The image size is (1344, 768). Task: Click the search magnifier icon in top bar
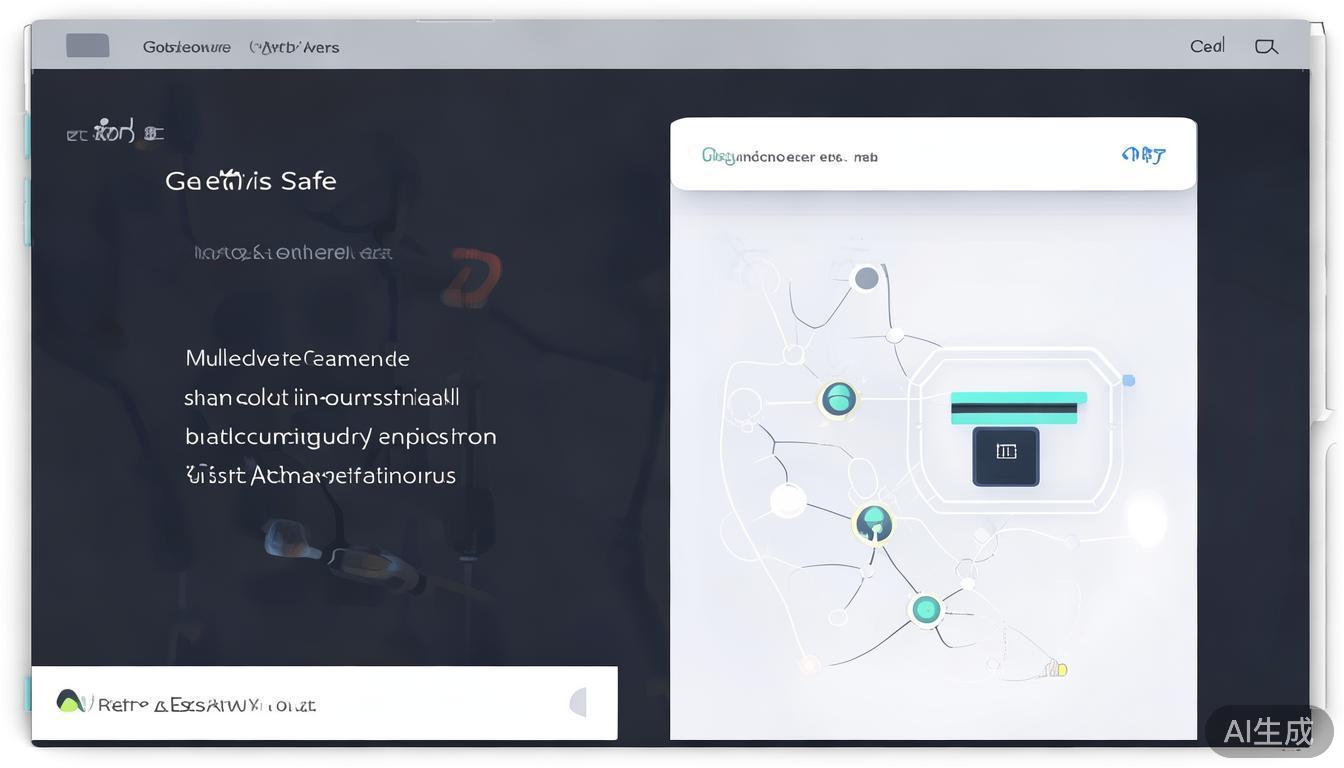(1266, 47)
